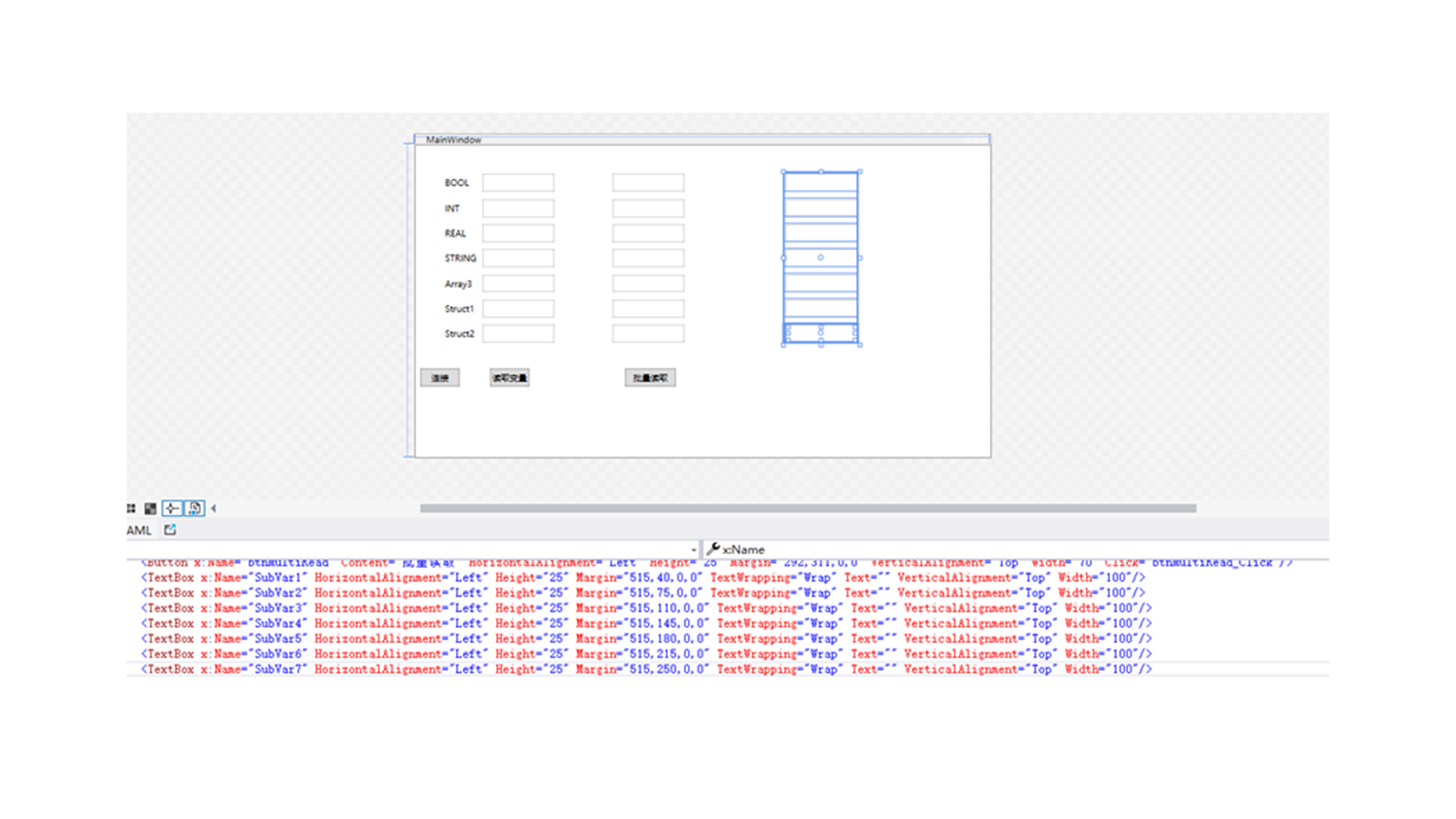1456x819 pixels.
Task: Click the wrench icon beside x:Name
Action: 713,549
